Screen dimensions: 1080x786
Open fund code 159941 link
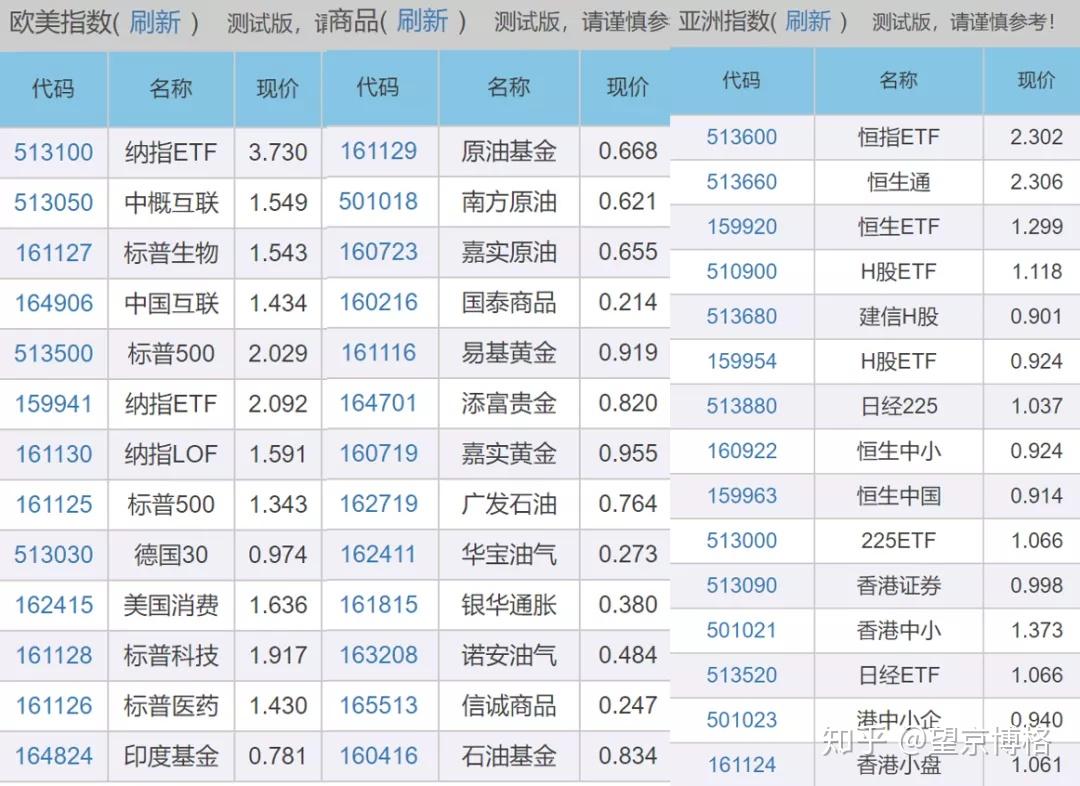coord(54,404)
